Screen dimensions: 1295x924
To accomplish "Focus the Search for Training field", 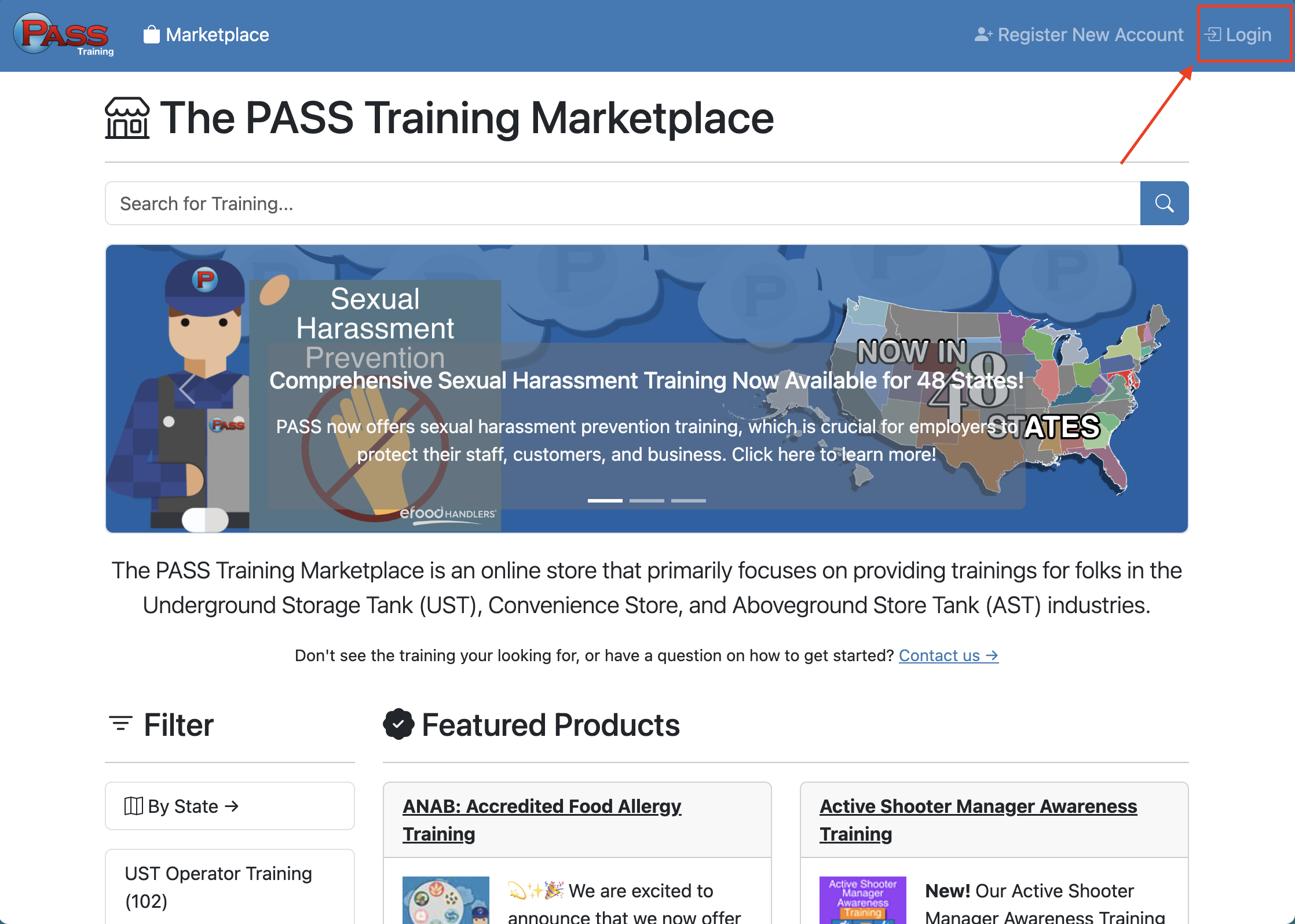I will 623,203.
